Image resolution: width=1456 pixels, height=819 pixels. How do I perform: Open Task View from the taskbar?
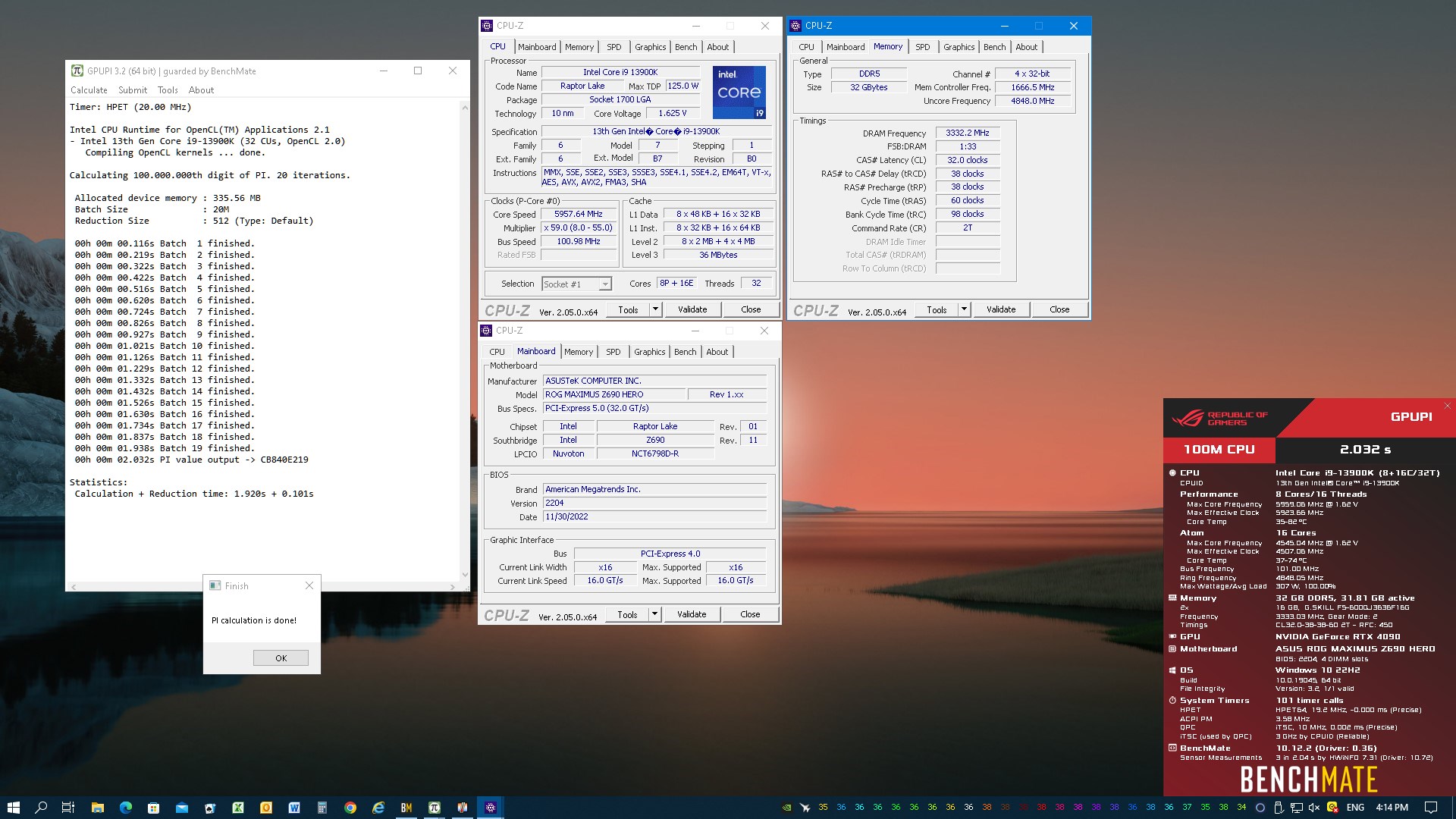[x=68, y=807]
